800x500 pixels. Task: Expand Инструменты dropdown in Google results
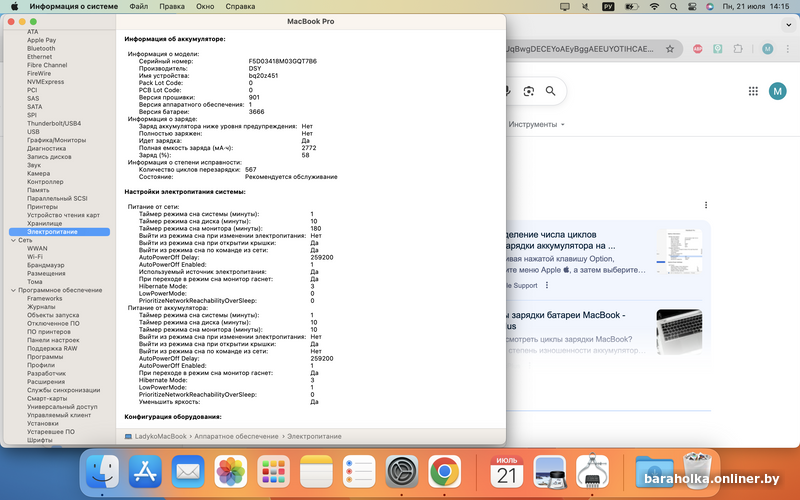coord(536,124)
